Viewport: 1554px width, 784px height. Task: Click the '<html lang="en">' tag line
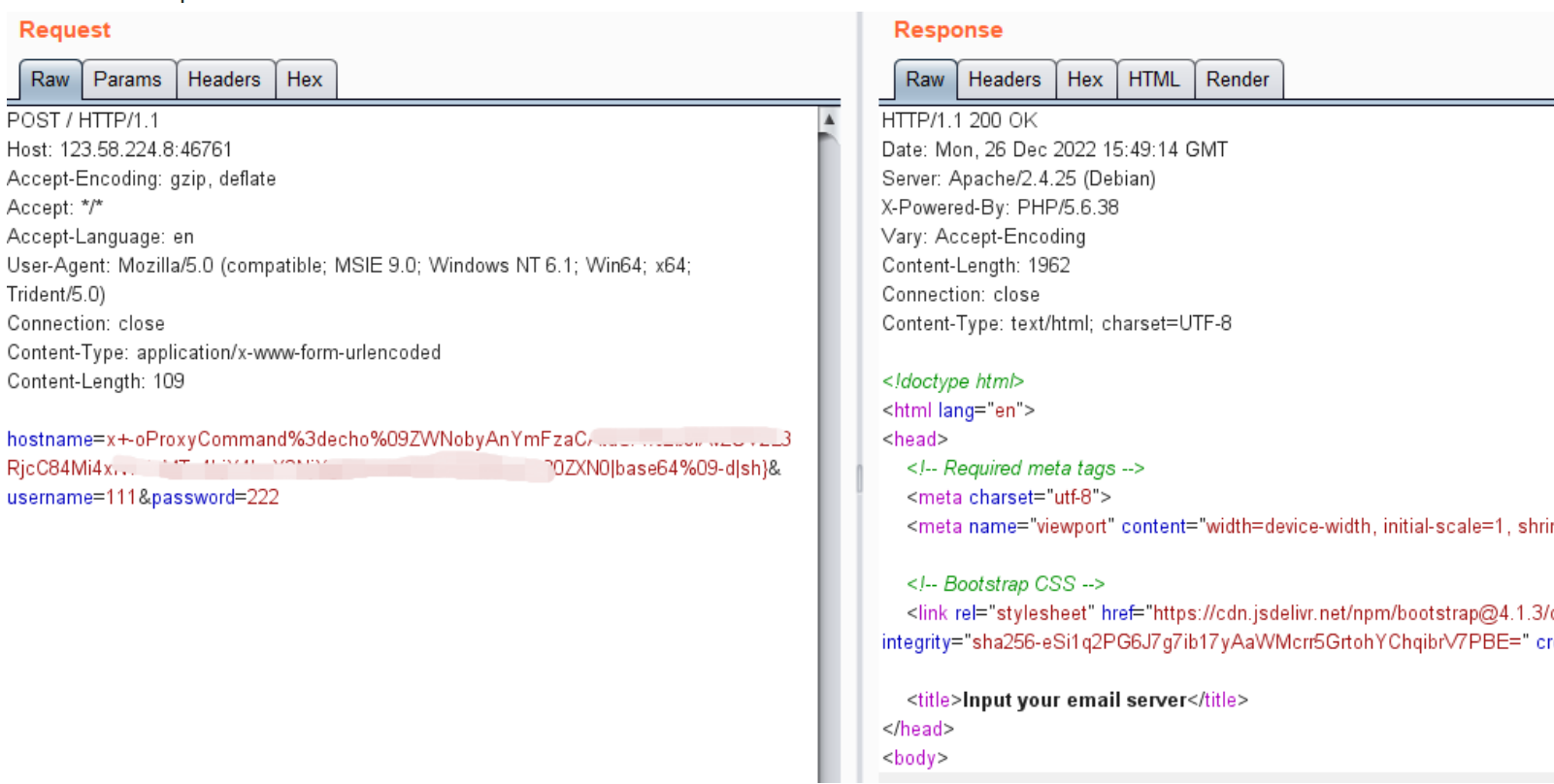coord(958,410)
